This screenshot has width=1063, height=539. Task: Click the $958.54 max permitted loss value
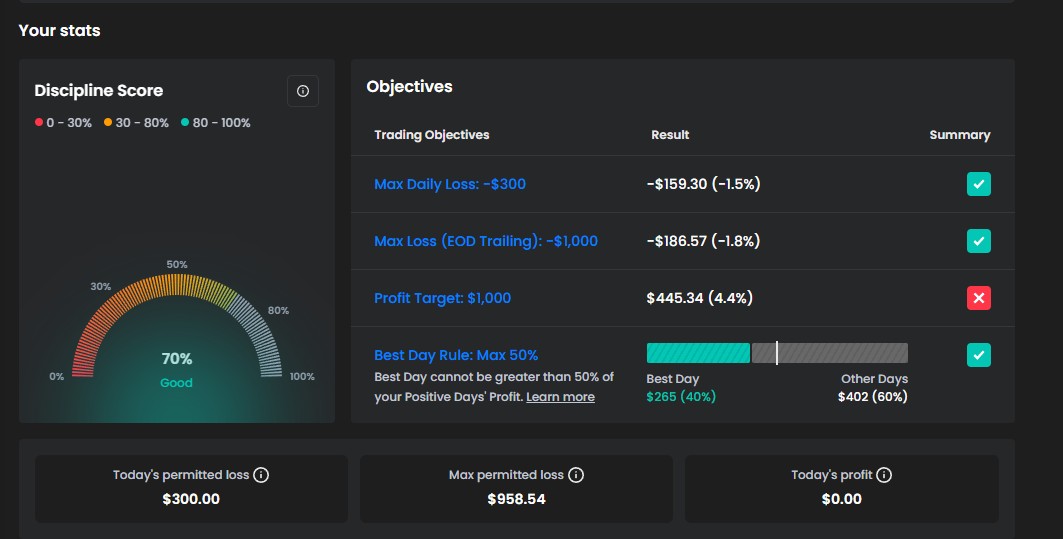[517, 499]
